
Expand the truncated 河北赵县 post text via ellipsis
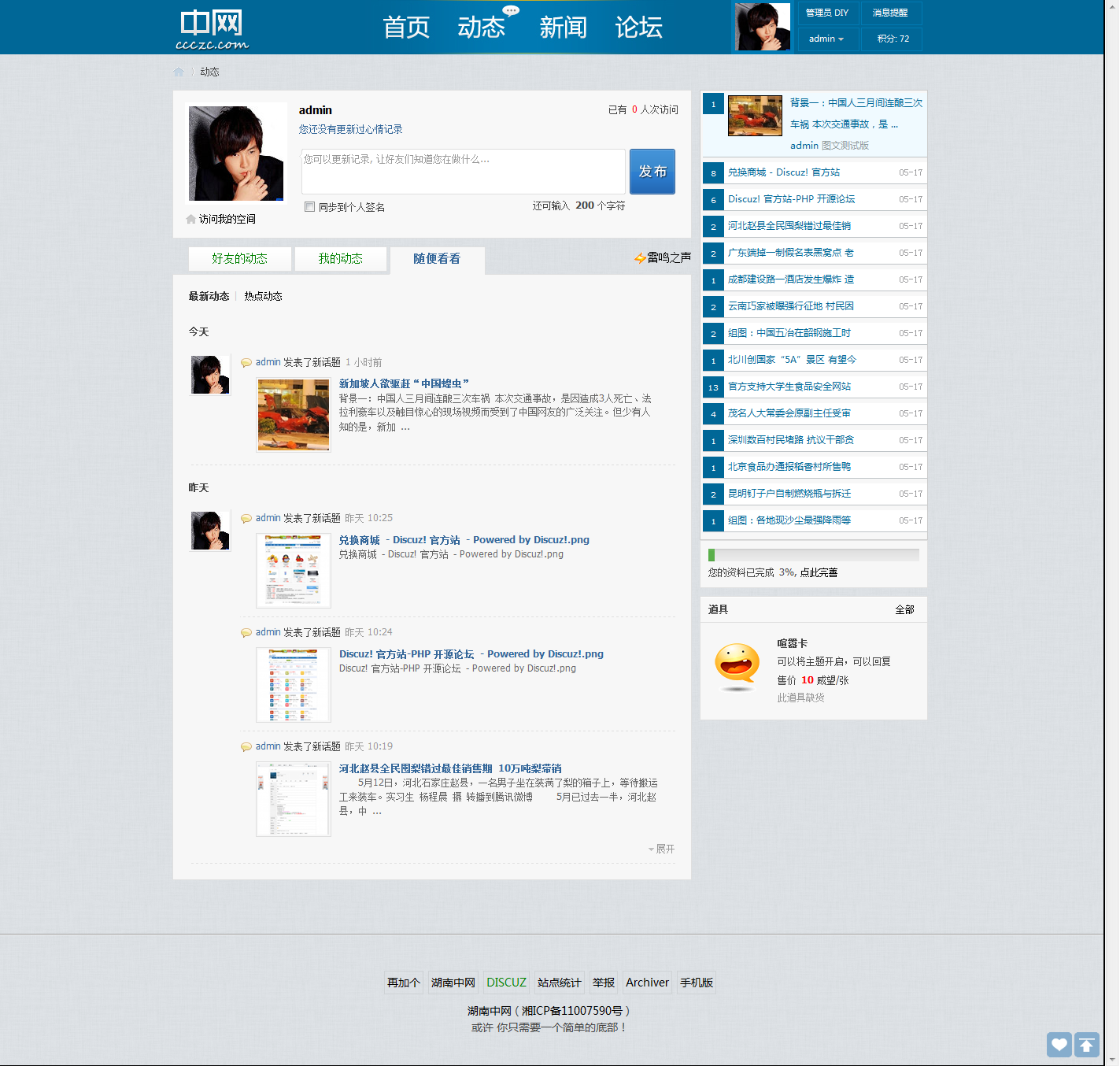(377, 812)
